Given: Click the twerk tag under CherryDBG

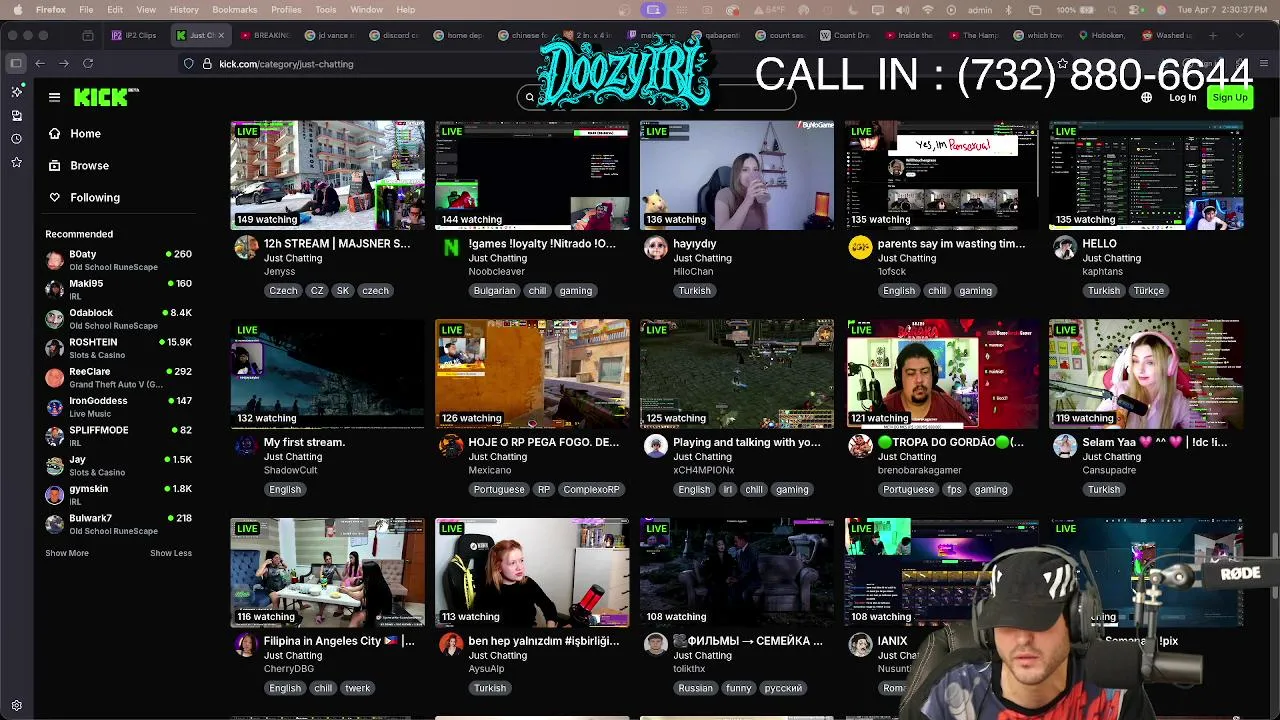Looking at the screenshot, I should [x=357, y=688].
